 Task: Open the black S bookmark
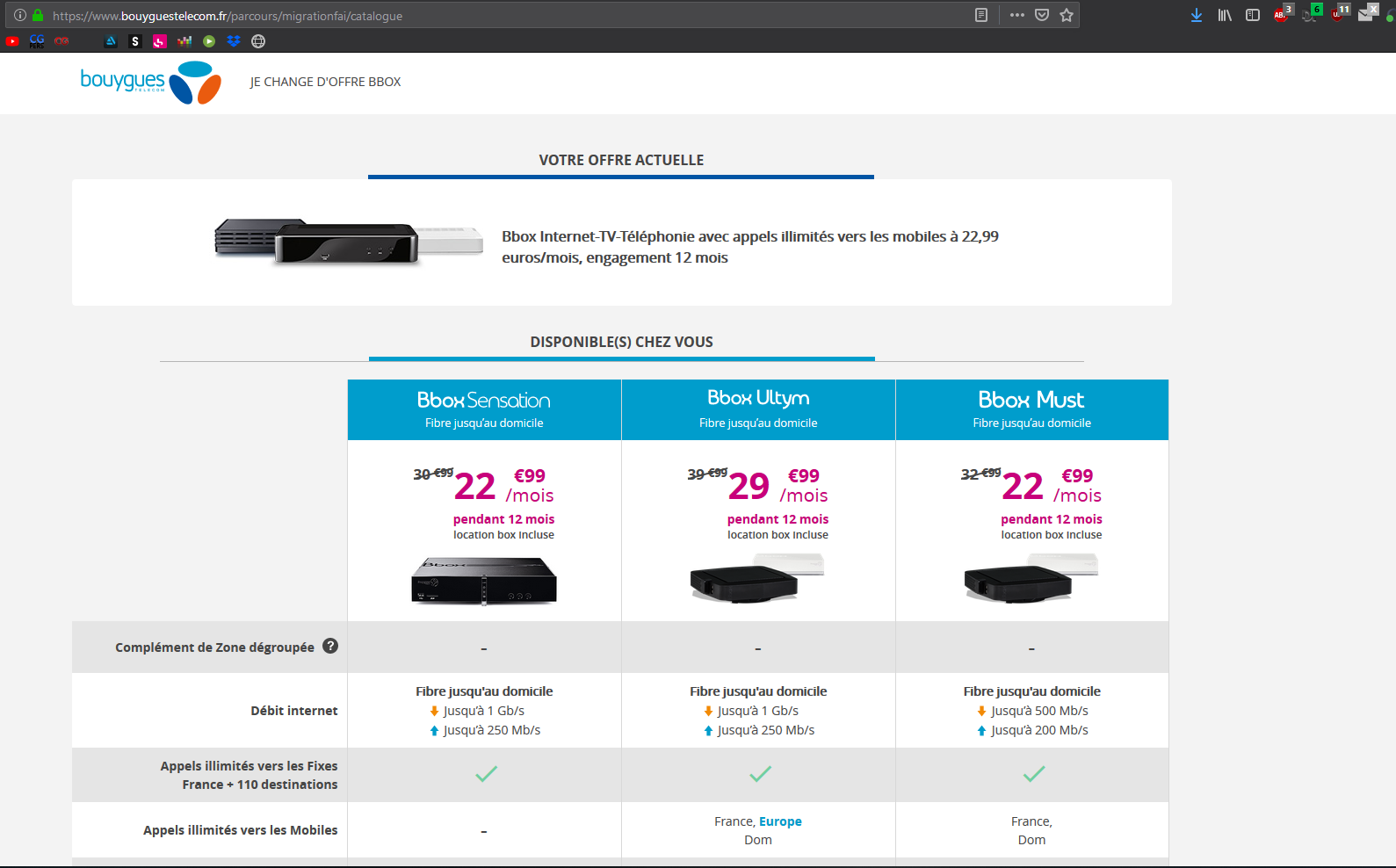tap(134, 41)
